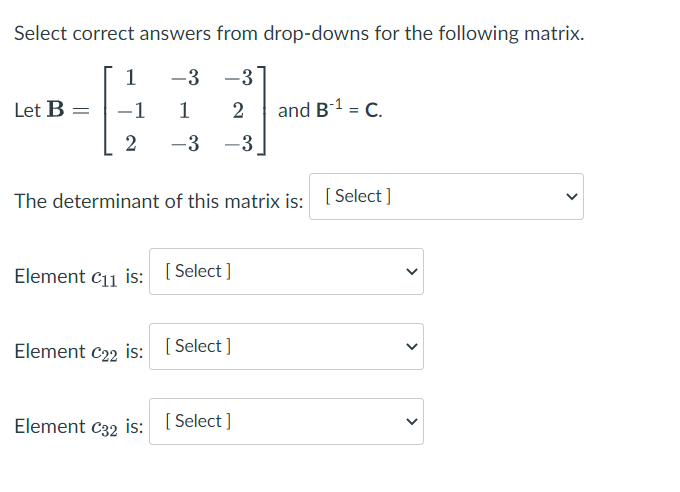
Task: Open the Element c11 Select dropdown
Action: click(x=286, y=272)
